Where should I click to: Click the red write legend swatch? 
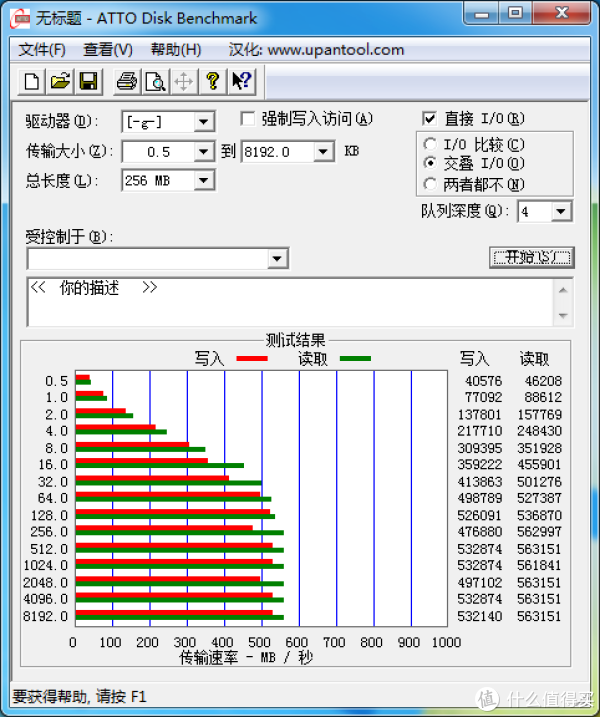click(252, 358)
